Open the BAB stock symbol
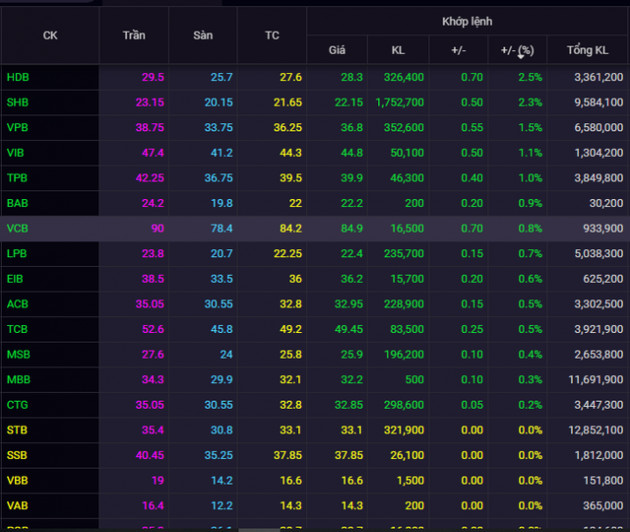Viewport: 630px width, 532px height. coord(17,203)
